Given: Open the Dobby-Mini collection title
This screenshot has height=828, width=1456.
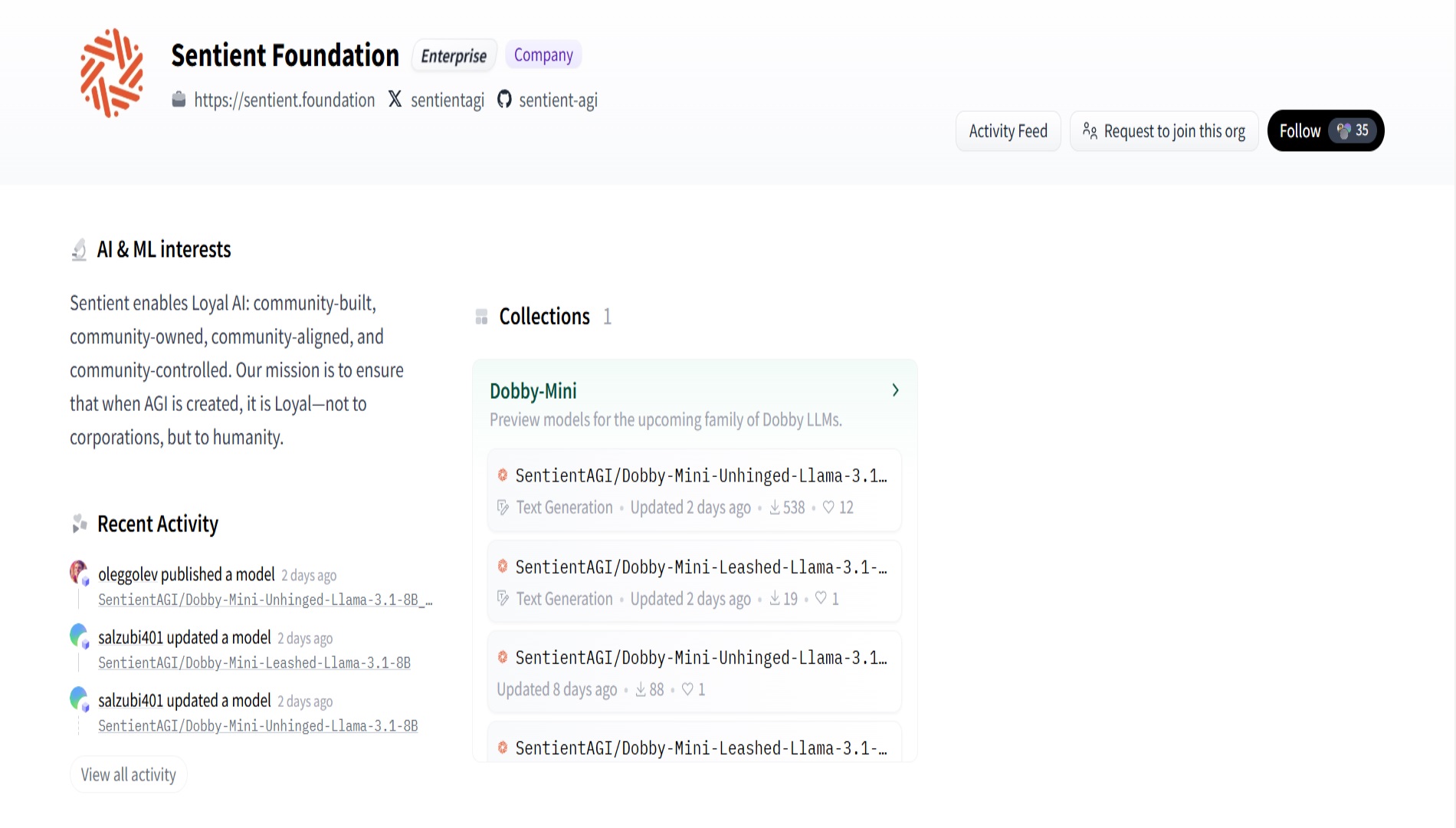Looking at the screenshot, I should 533,391.
